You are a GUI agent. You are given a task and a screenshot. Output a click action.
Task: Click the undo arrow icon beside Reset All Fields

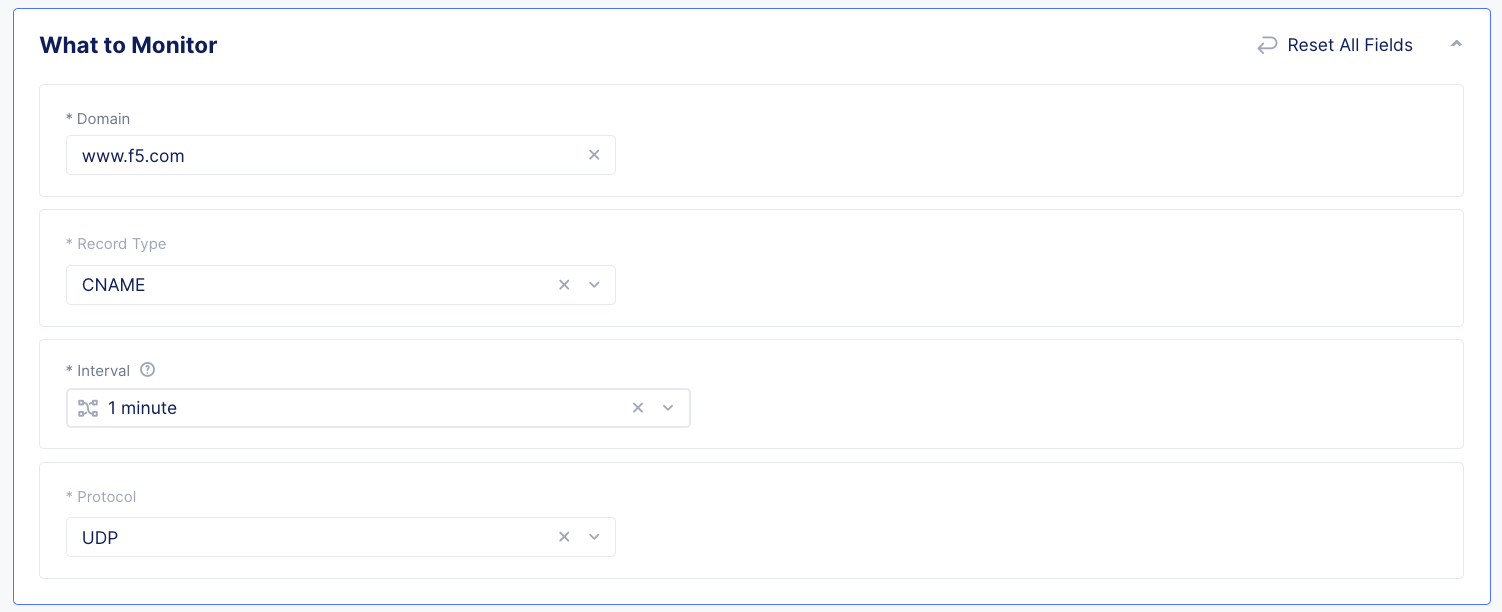(x=1267, y=45)
